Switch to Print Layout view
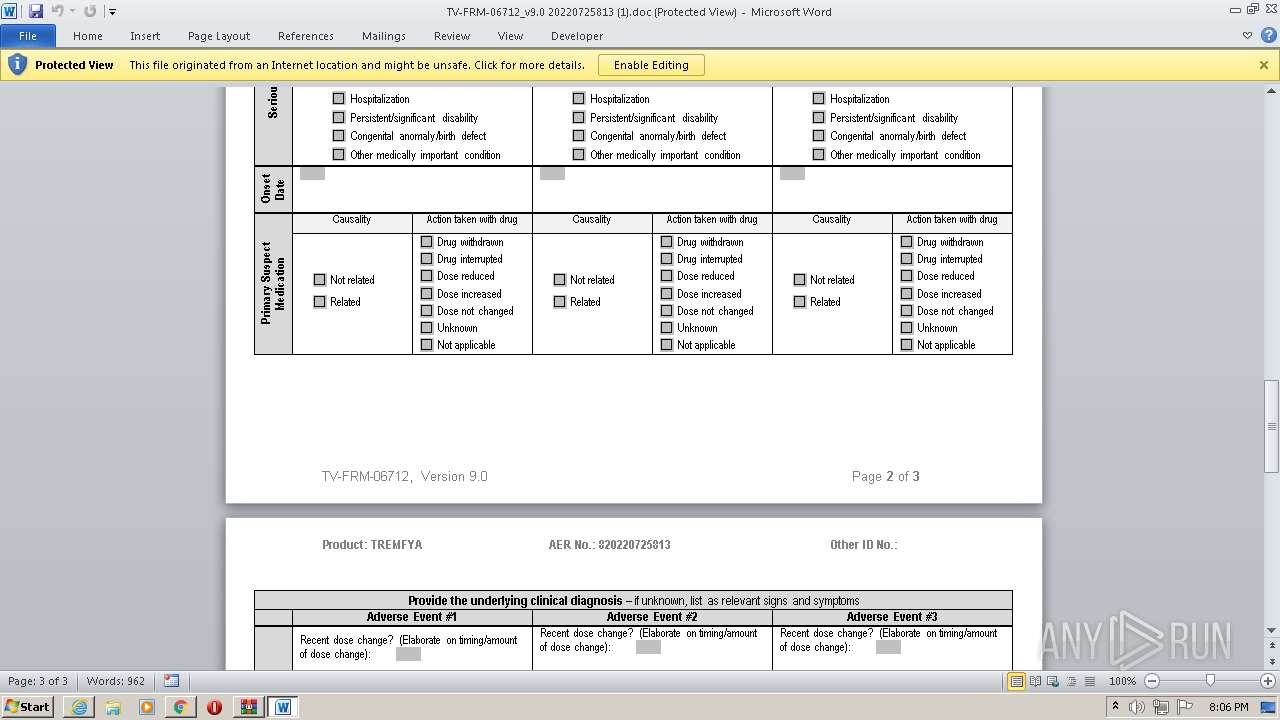The width and height of the screenshot is (1280, 720). [x=1016, y=681]
